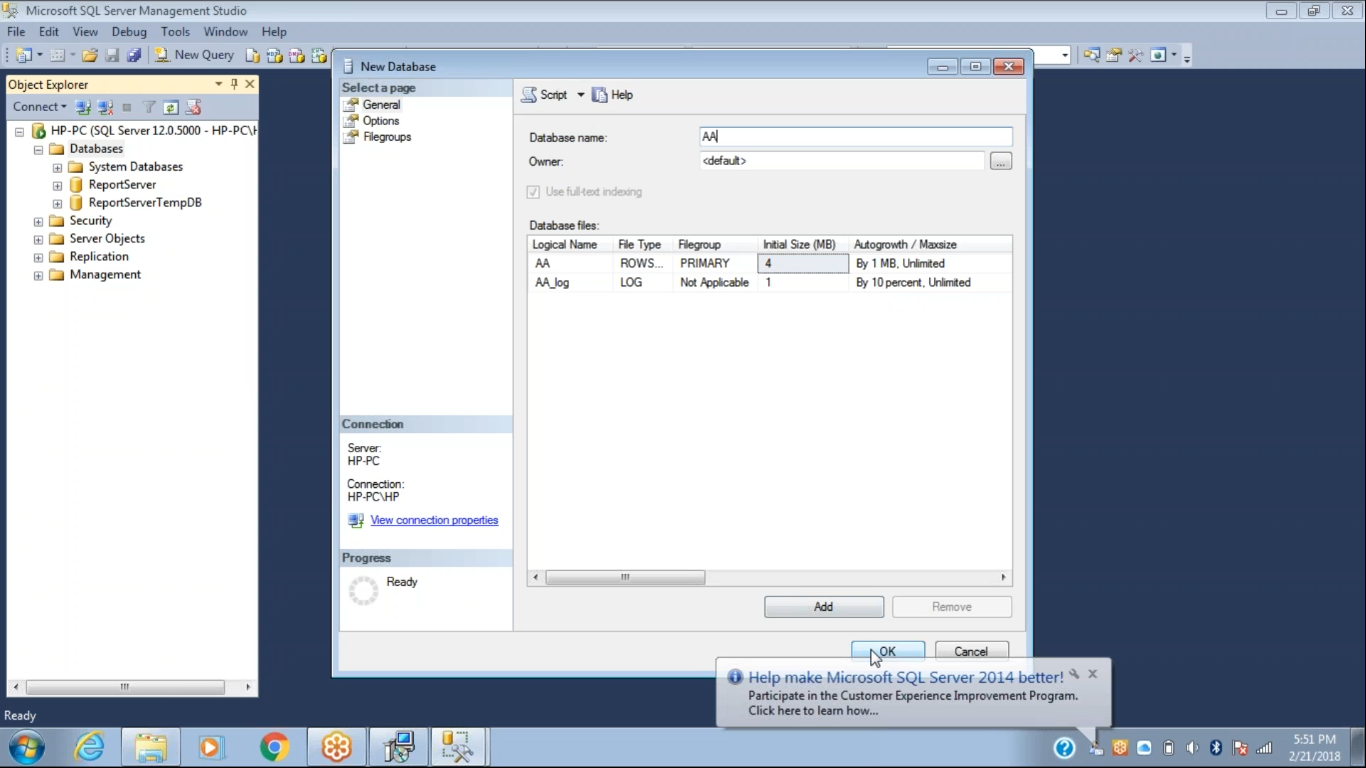1366x768 pixels.
Task: Toggle Use full-text indexing checkbox
Action: point(533,192)
